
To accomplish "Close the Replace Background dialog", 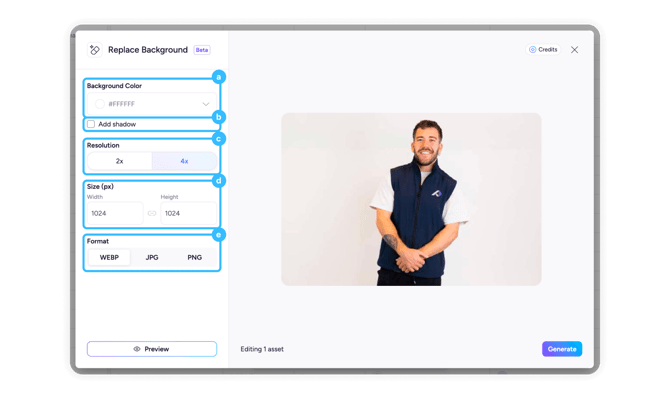I will point(574,50).
